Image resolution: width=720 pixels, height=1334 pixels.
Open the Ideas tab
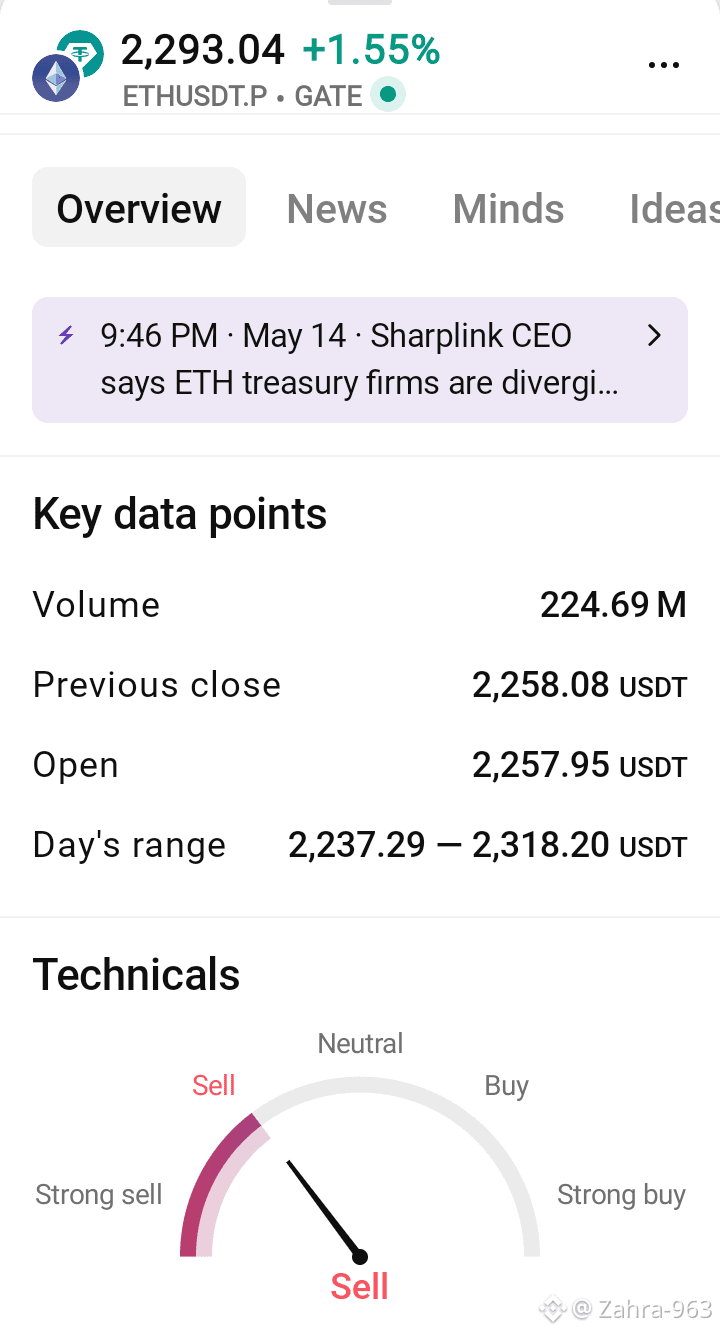[674, 209]
